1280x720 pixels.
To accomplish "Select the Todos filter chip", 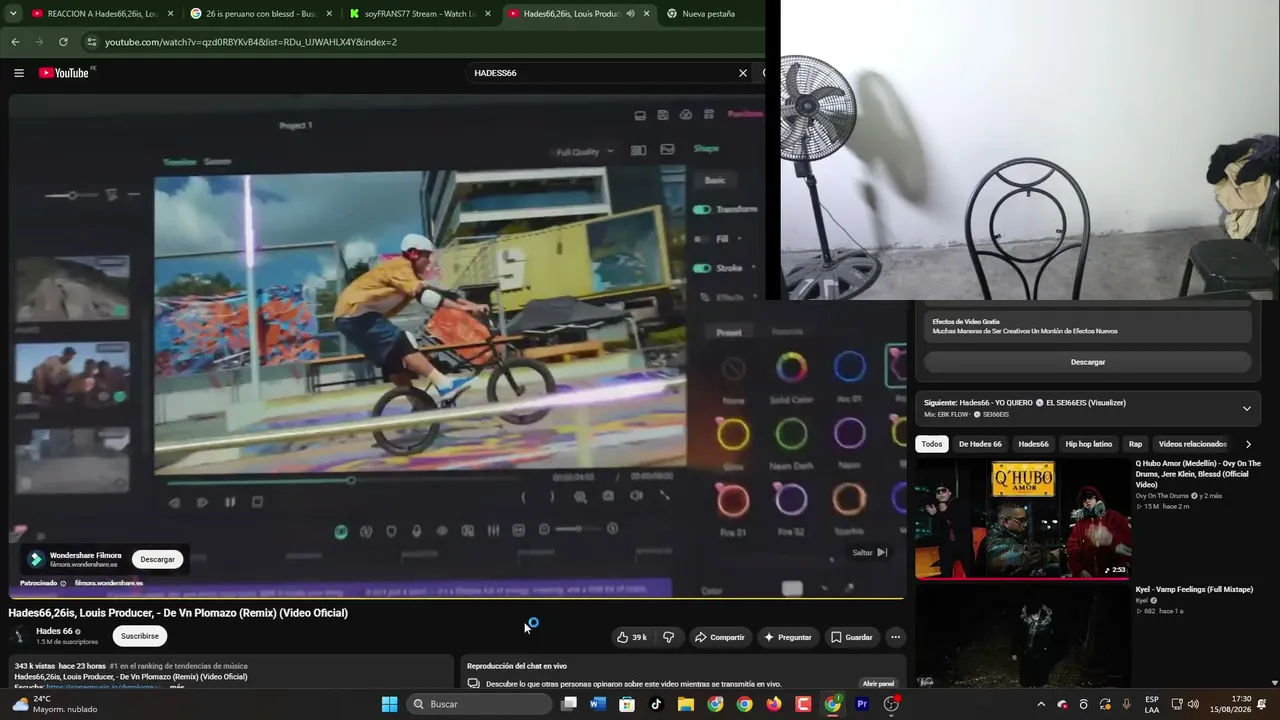I will click(932, 444).
